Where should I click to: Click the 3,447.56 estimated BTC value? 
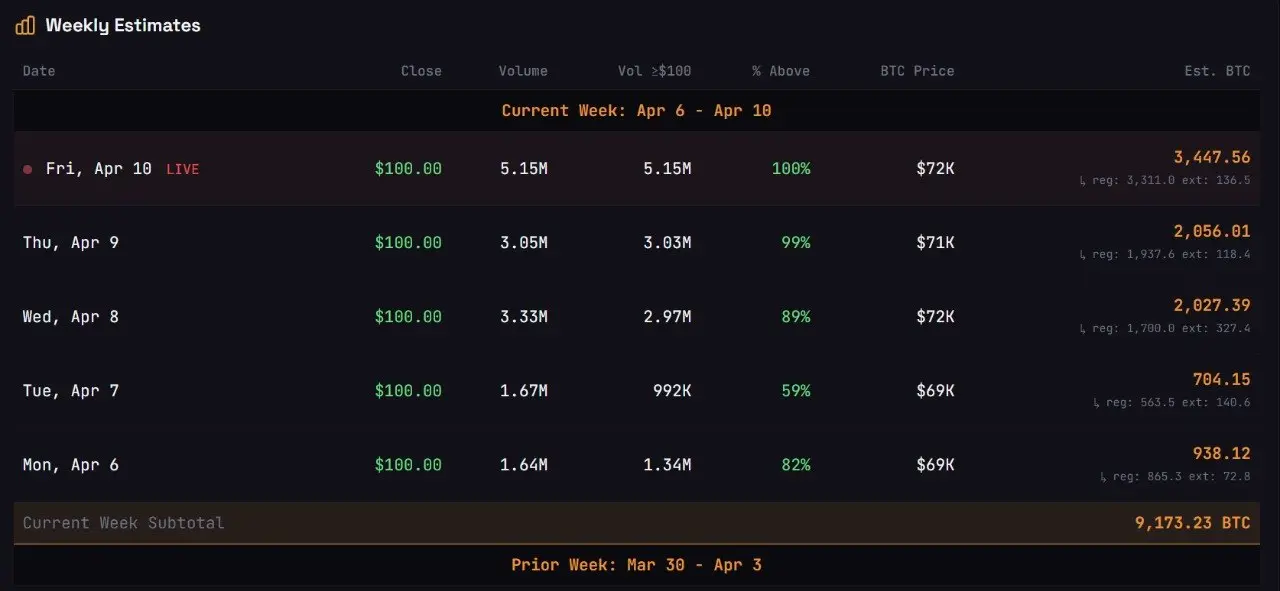(1212, 157)
